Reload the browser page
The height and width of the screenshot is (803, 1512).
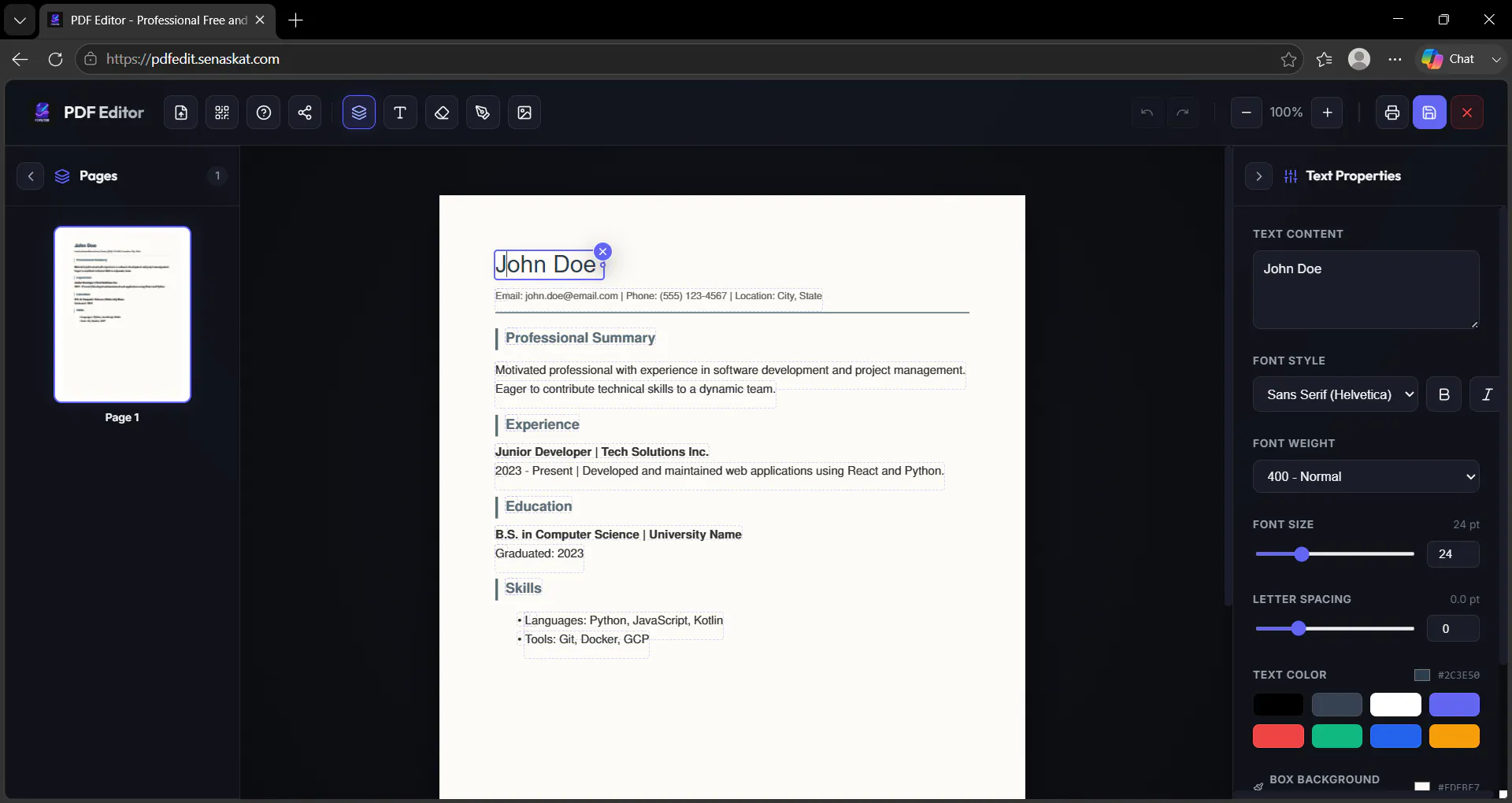point(55,59)
